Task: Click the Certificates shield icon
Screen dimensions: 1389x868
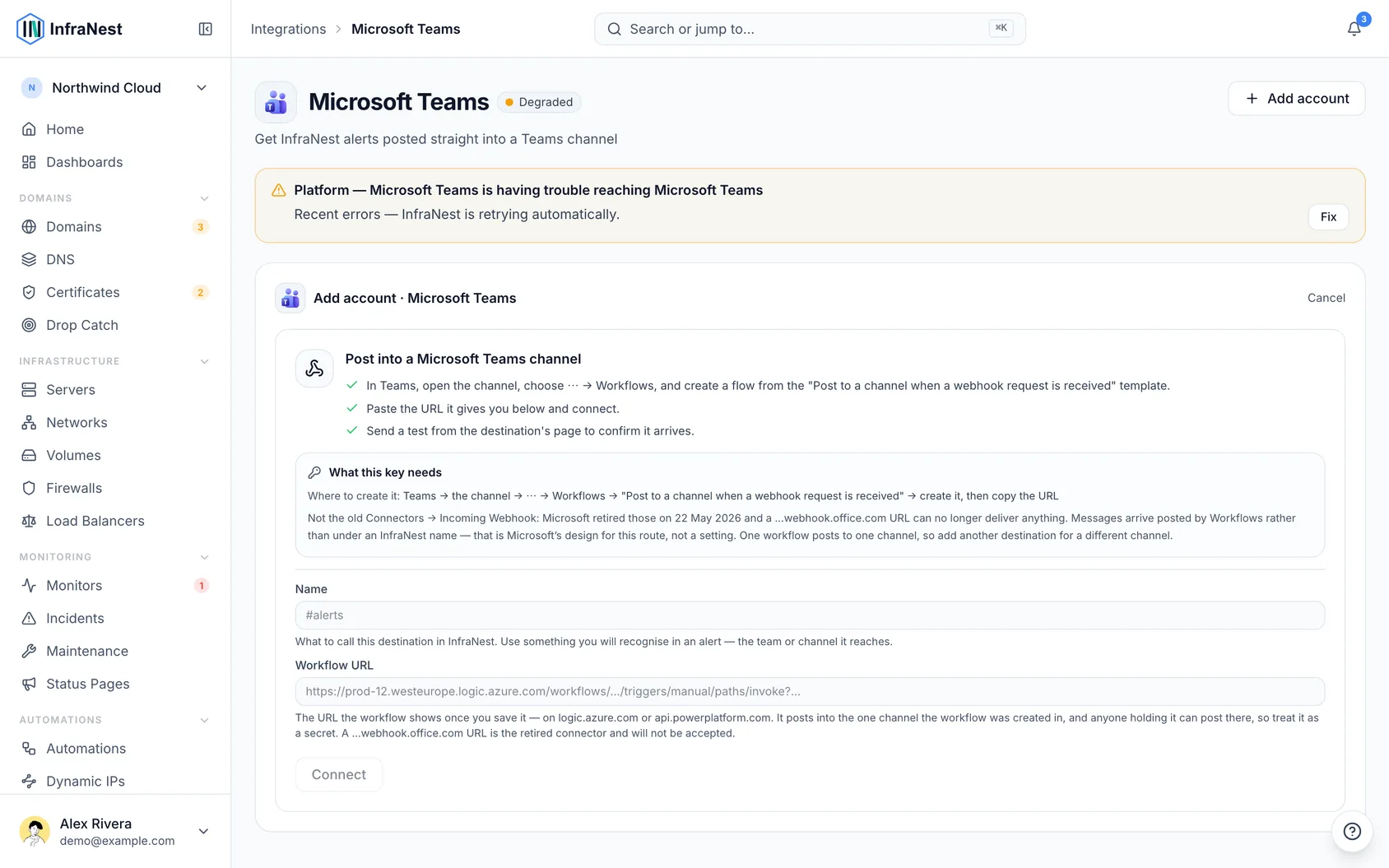Action: pos(29,292)
